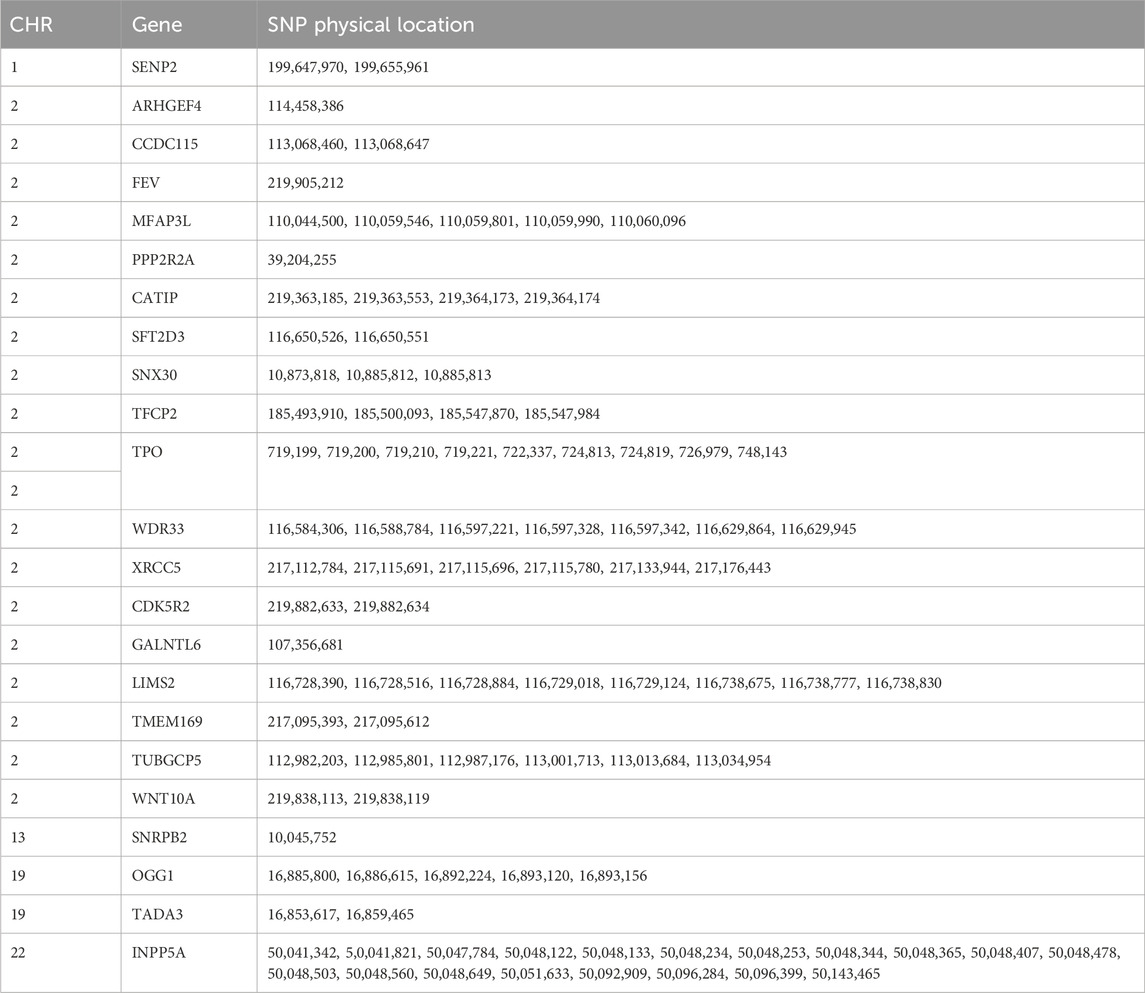Viewport: 1145px width, 993px height.
Task: Click LIMS2 locations starting 116,728,390
Action: coord(605,683)
